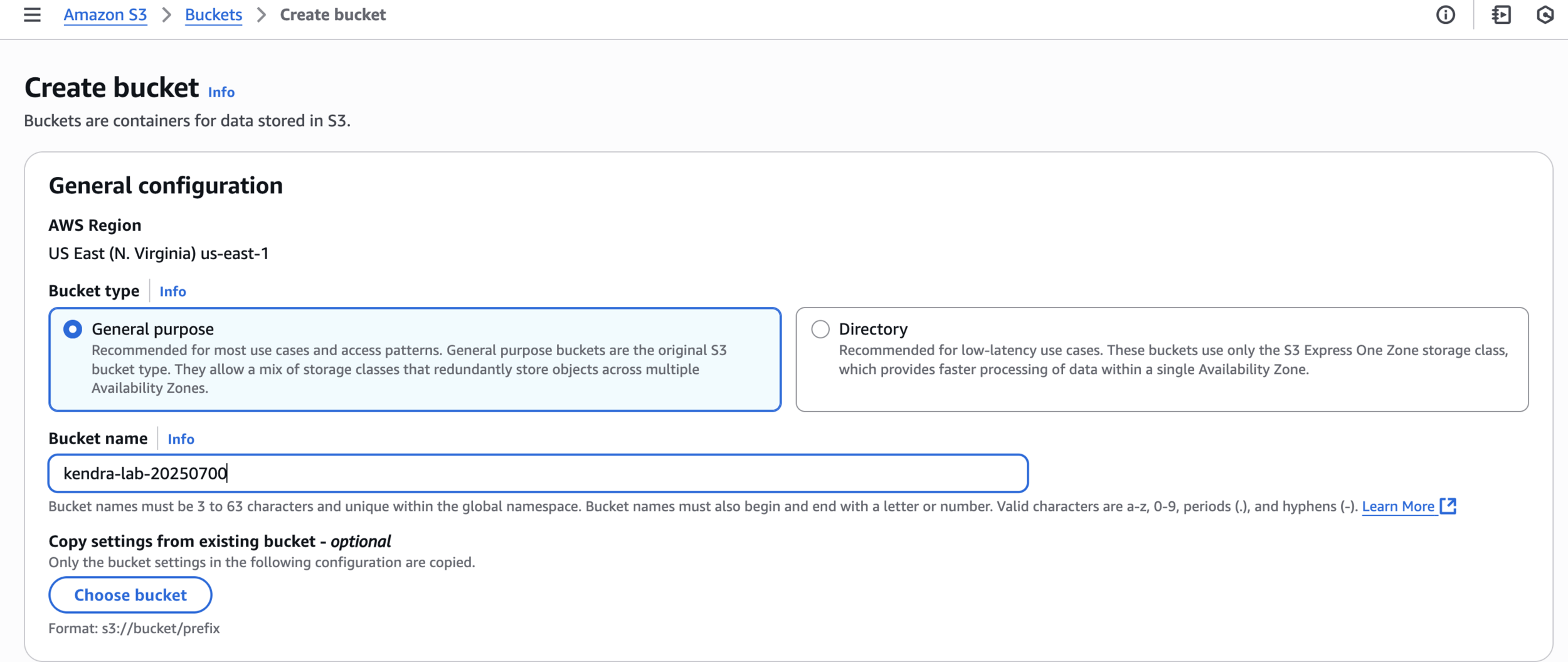Viewport: 1568px width, 662px height.
Task: Click the Learn More external link icon
Action: pyautogui.click(x=1448, y=506)
